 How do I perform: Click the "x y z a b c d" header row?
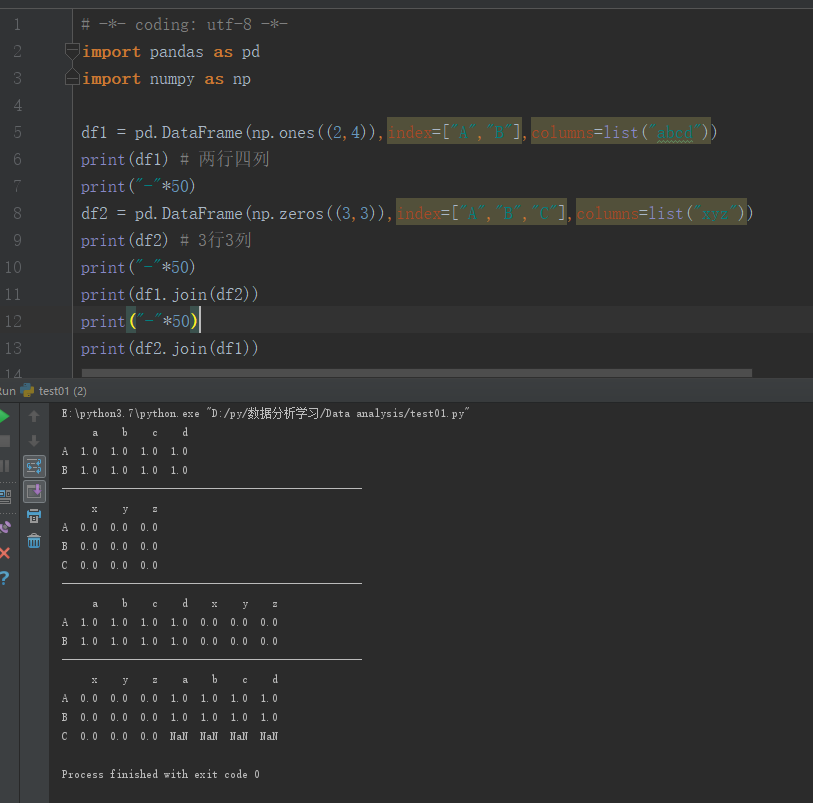point(185,679)
